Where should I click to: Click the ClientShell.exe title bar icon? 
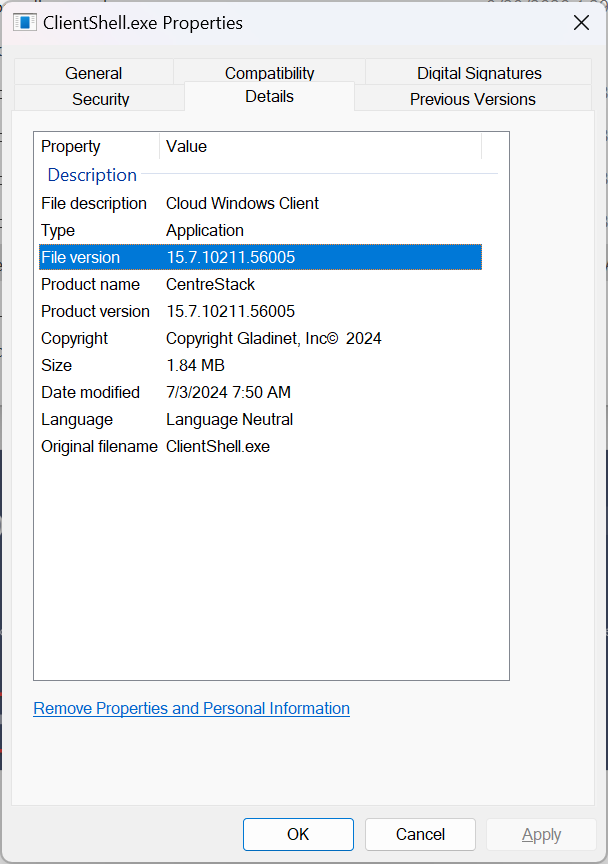coord(25,23)
